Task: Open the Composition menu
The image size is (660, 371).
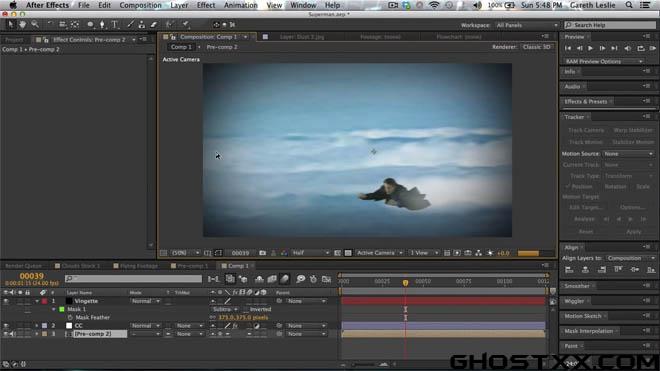Action: [140, 5]
